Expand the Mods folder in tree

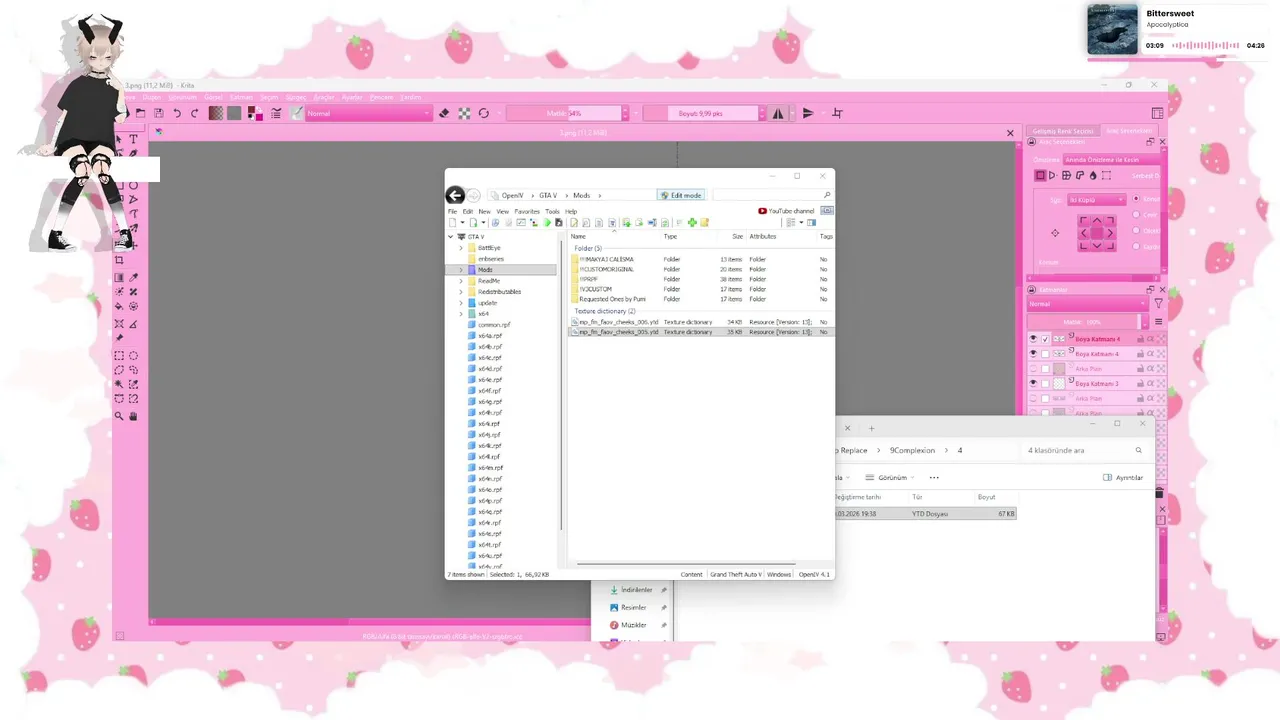click(461, 270)
